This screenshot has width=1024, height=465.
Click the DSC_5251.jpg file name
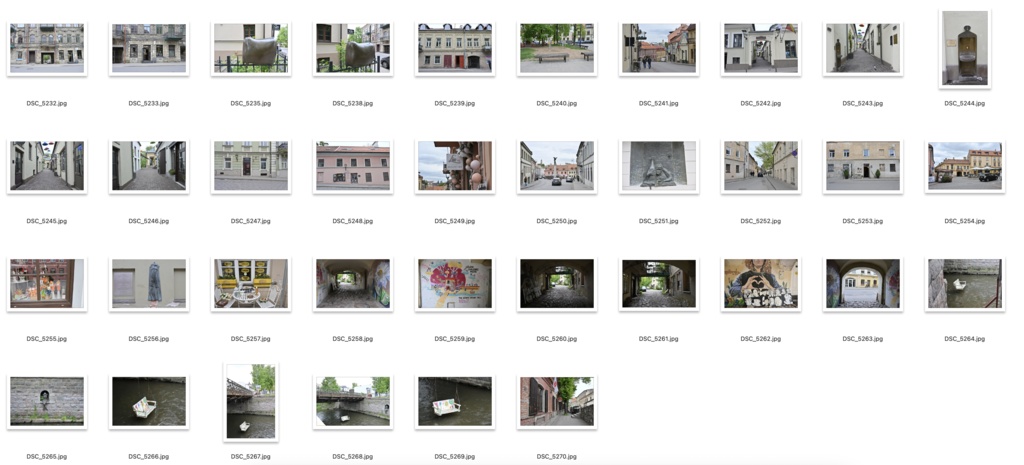(x=659, y=221)
